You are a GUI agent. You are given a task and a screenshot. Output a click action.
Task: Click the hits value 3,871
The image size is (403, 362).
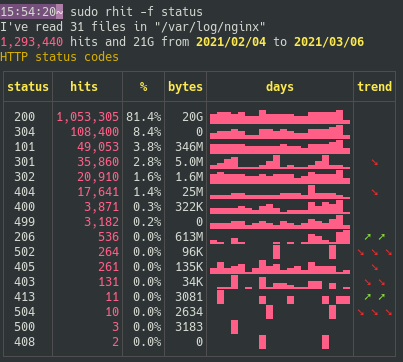(x=102, y=207)
